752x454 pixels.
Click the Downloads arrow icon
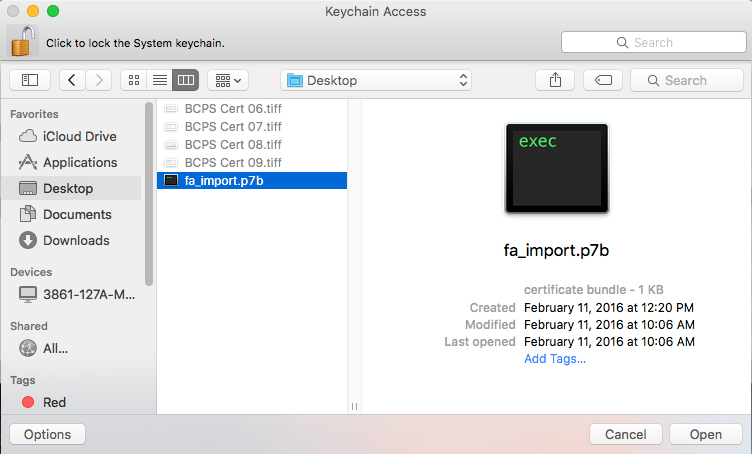pyautogui.click(x=28, y=240)
